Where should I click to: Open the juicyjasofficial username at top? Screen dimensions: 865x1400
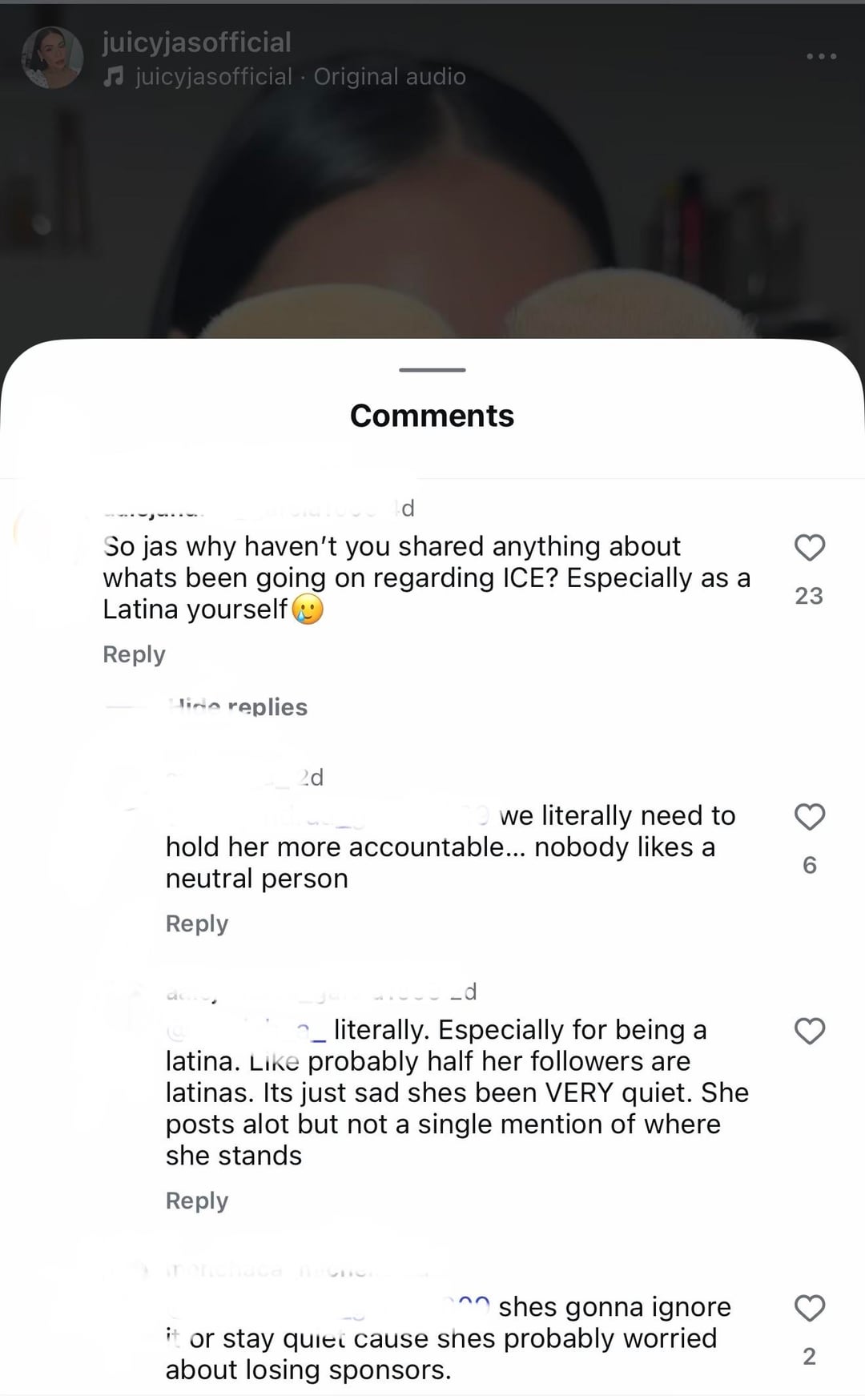pos(197,42)
